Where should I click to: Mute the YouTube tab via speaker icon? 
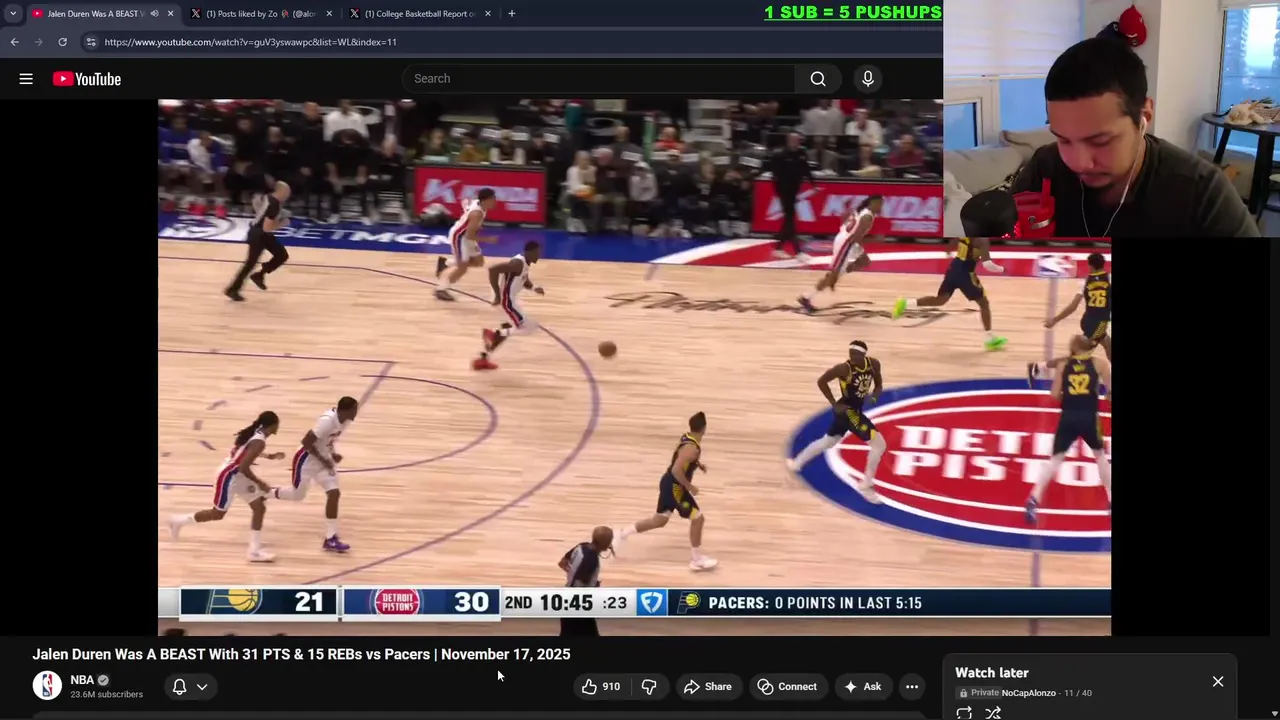[x=154, y=14]
